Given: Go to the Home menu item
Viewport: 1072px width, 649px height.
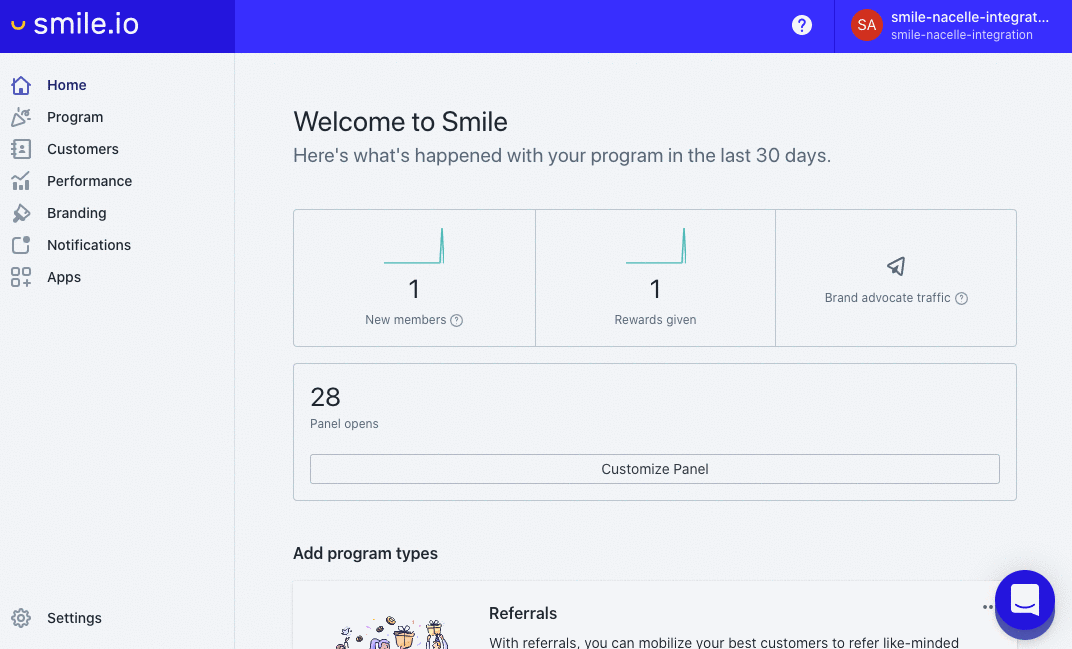Looking at the screenshot, I should point(67,85).
